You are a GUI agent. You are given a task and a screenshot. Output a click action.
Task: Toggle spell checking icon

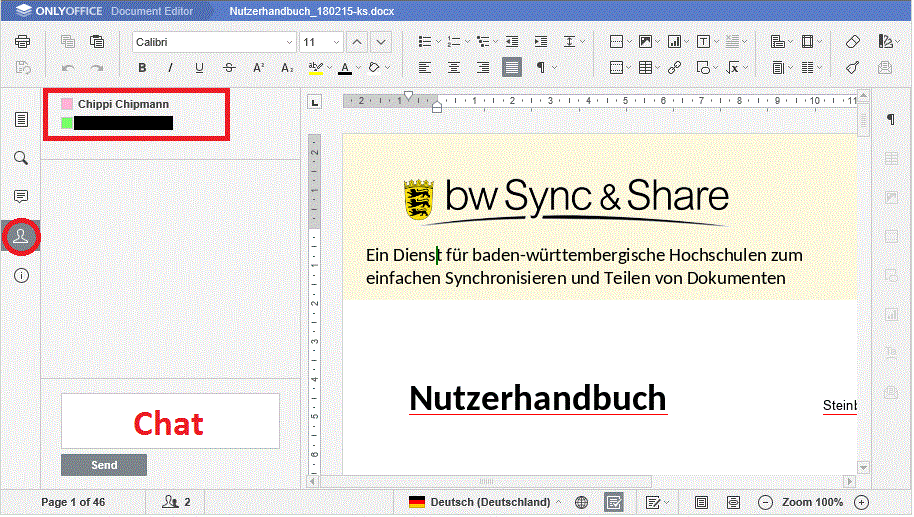[x=613, y=502]
